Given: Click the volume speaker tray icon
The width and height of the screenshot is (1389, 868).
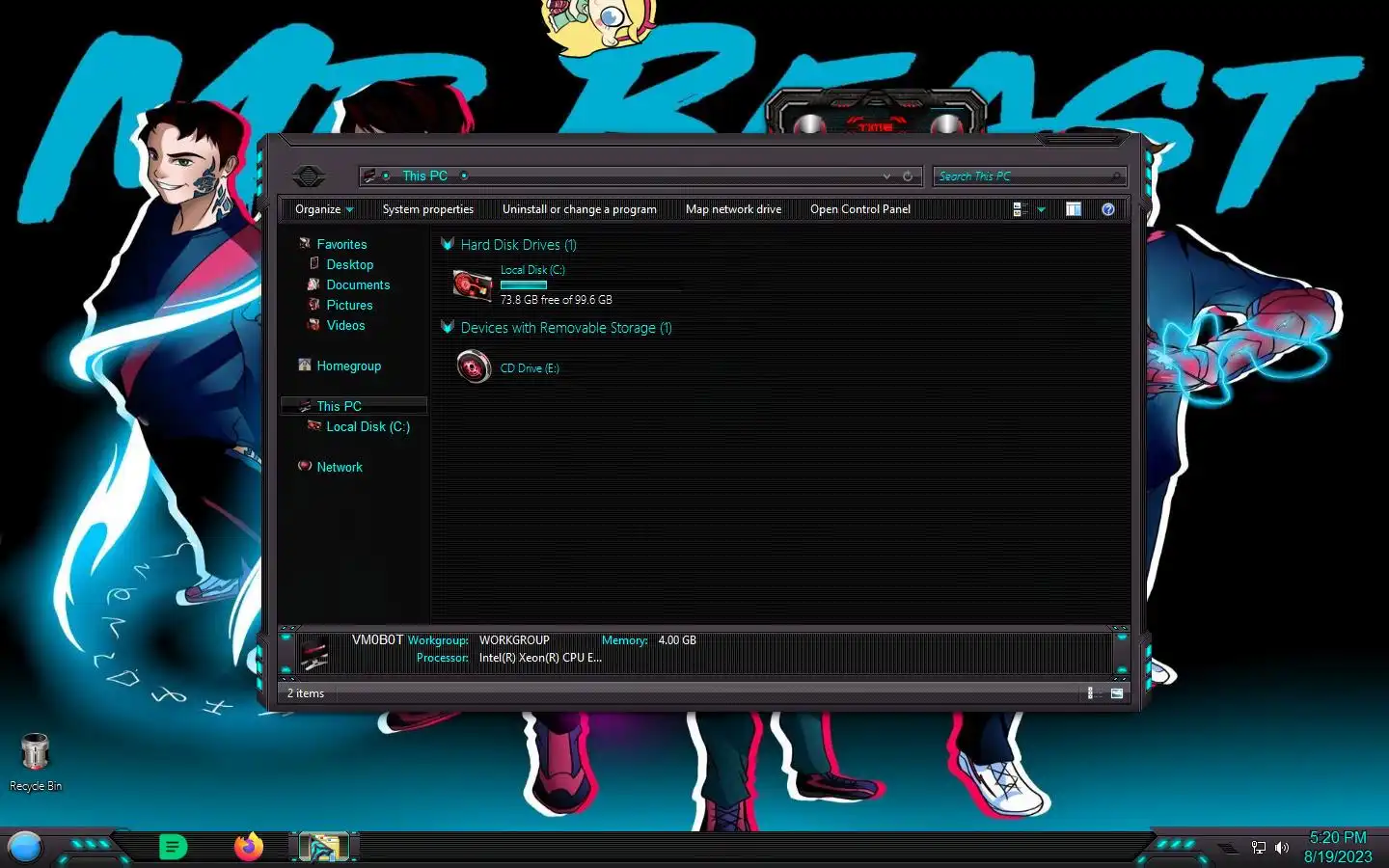Looking at the screenshot, I should coord(1282,848).
